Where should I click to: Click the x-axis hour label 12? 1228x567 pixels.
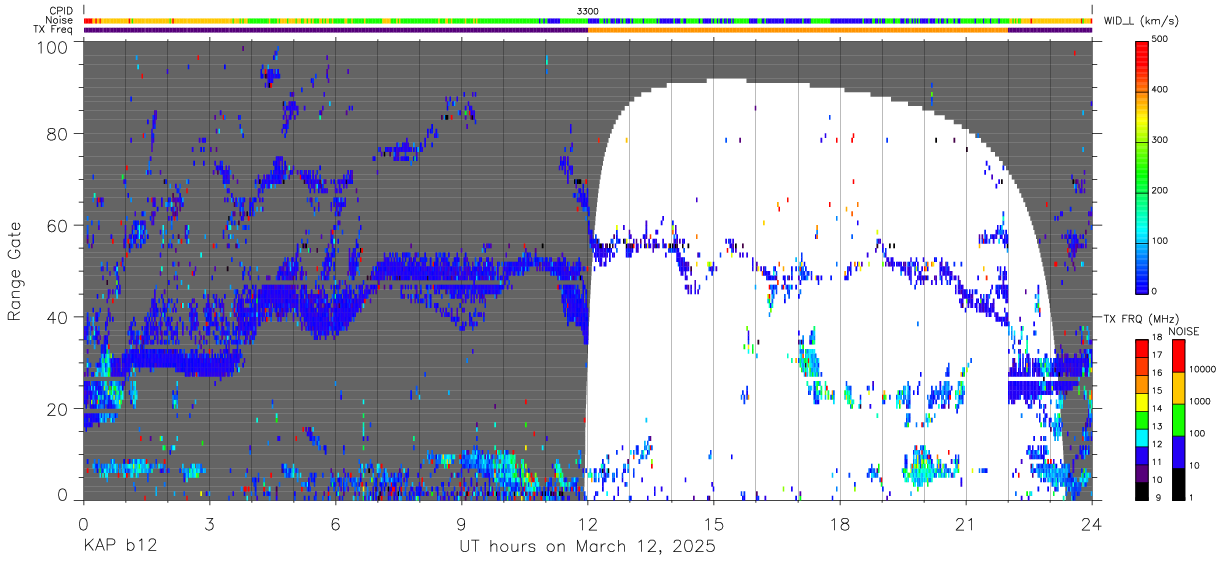click(x=587, y=523)
